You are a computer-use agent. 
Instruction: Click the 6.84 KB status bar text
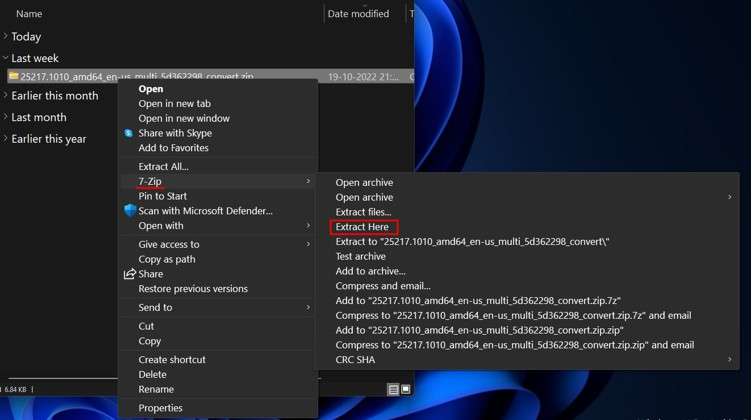16,389
